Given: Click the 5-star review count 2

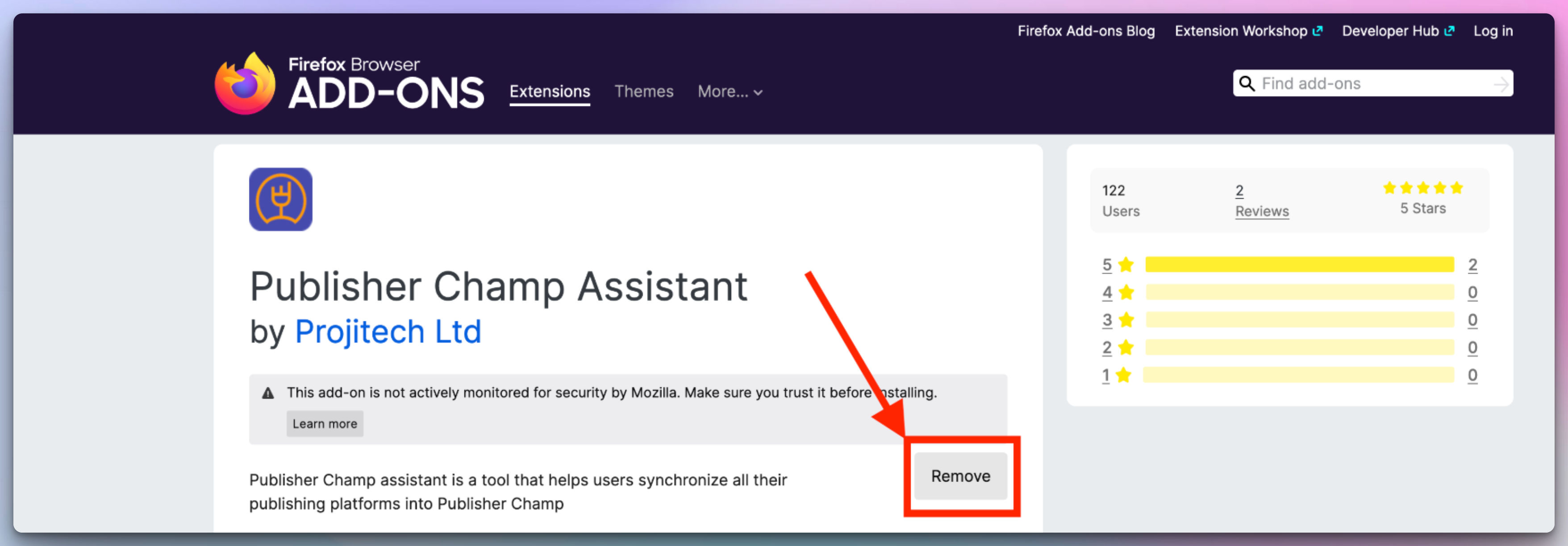Looking at the screenshot, I should pyautogui.click(x=1472, y=265).
